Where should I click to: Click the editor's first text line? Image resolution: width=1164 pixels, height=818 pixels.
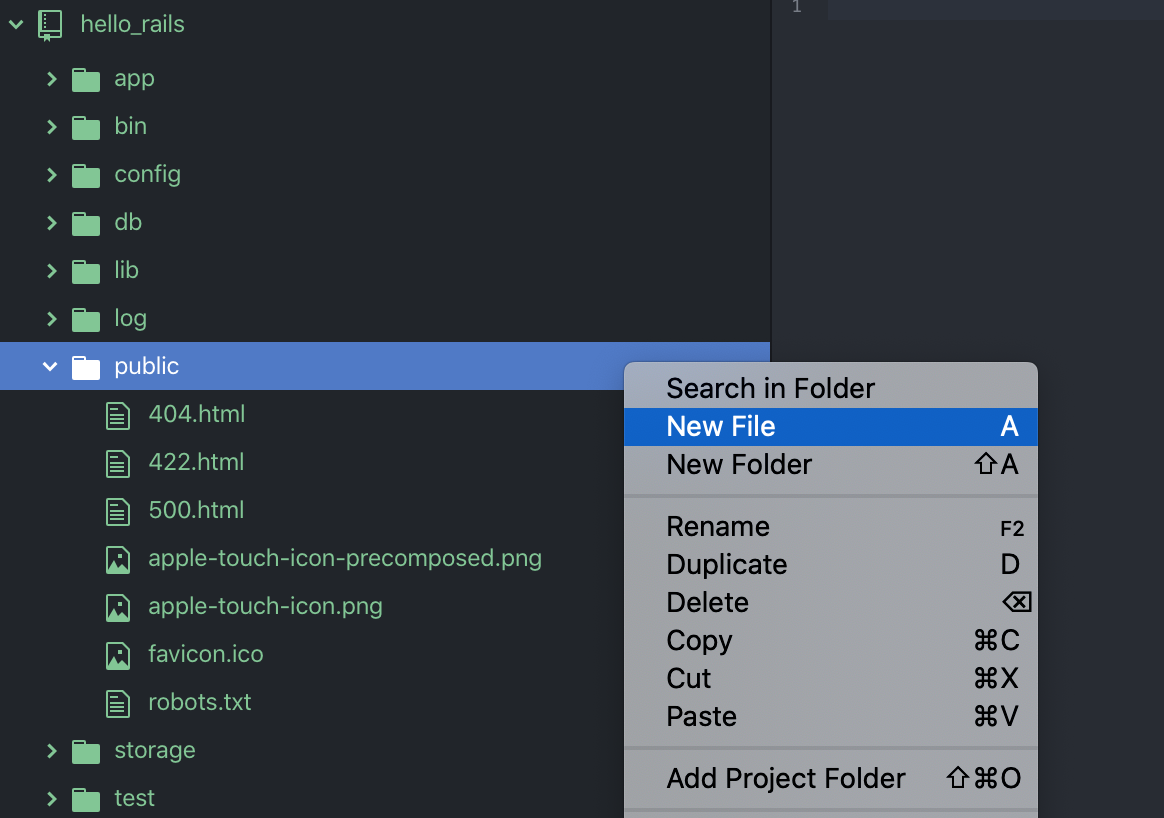coord(995,9)
